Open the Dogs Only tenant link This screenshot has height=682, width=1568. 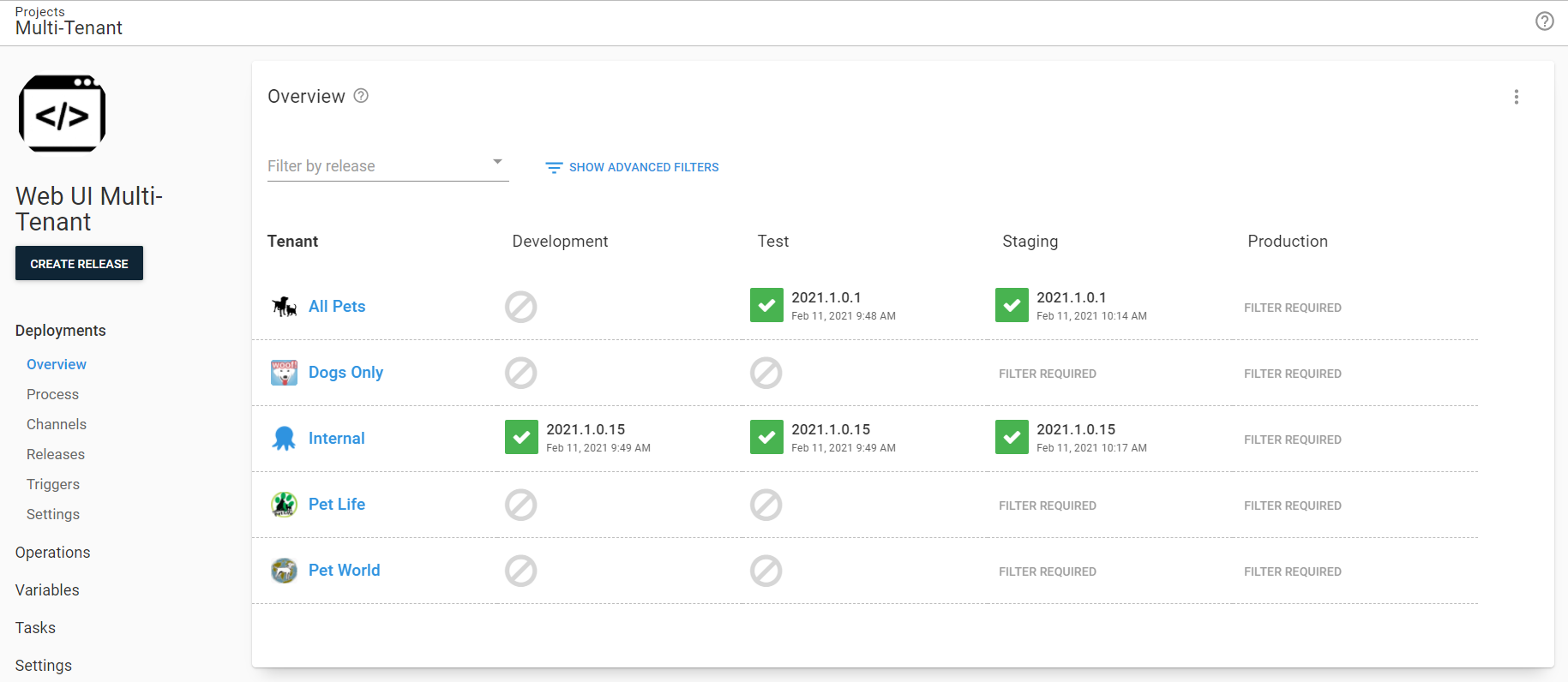345,373
